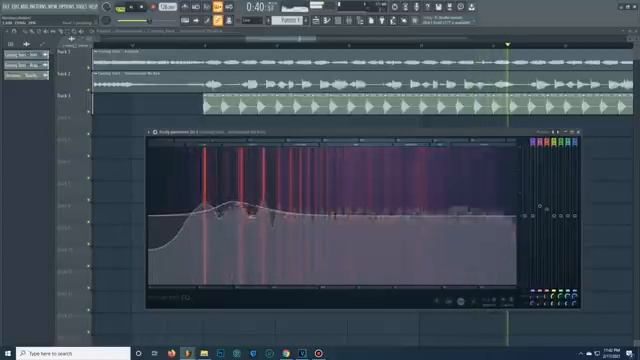Click Track 2 label header
The width and height of the screenshot is (640, 360).
point(64,74)
